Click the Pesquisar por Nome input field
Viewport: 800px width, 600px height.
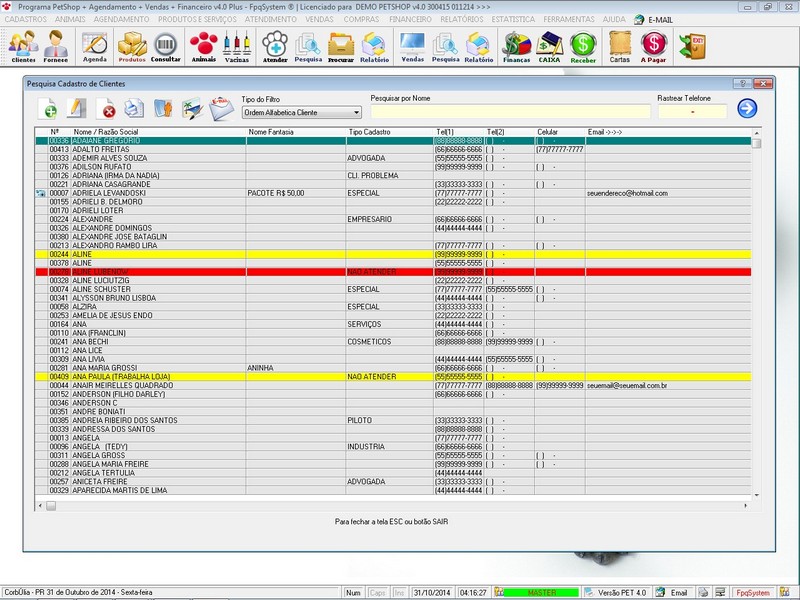(x=508, y=112)
